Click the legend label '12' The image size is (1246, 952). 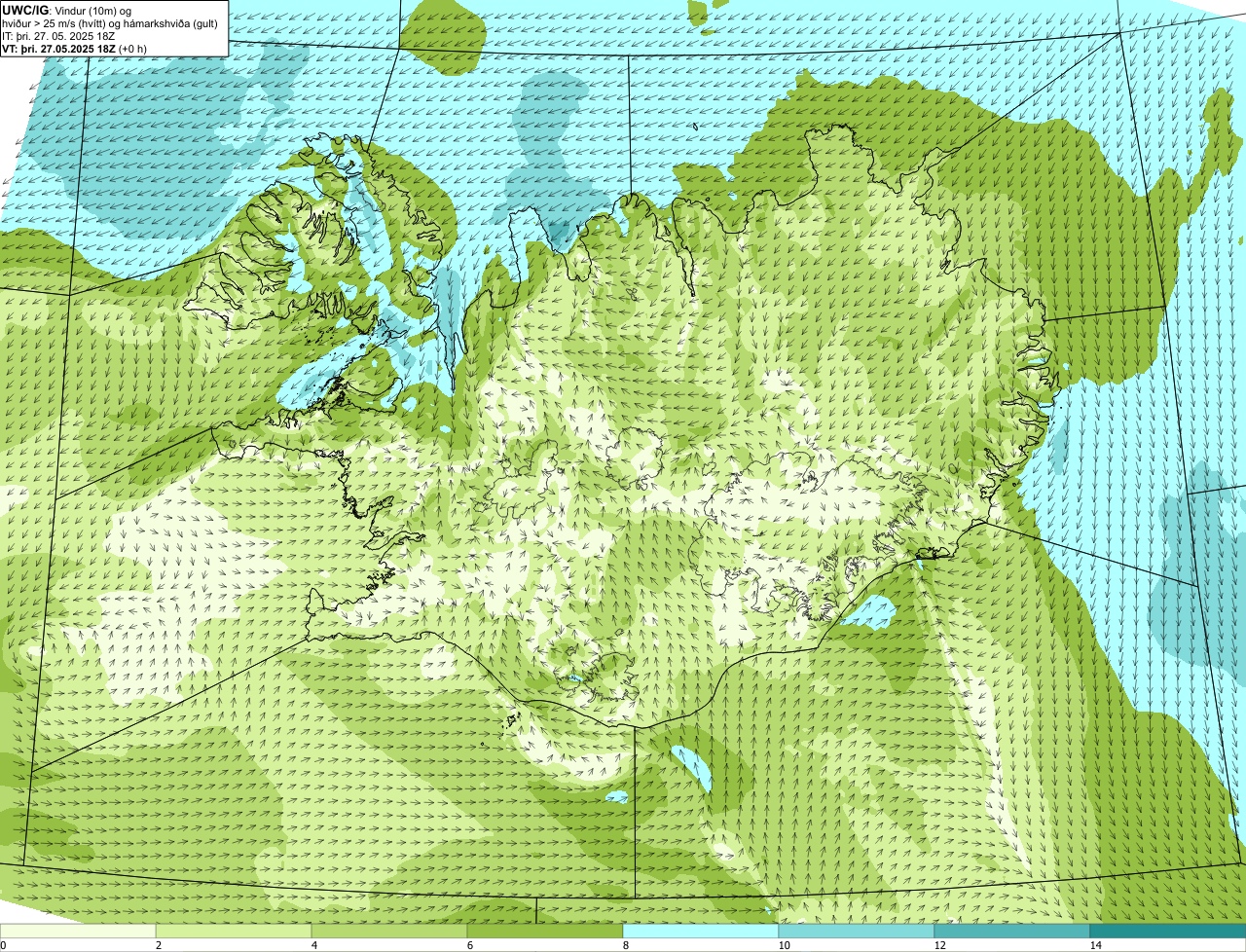939,945
